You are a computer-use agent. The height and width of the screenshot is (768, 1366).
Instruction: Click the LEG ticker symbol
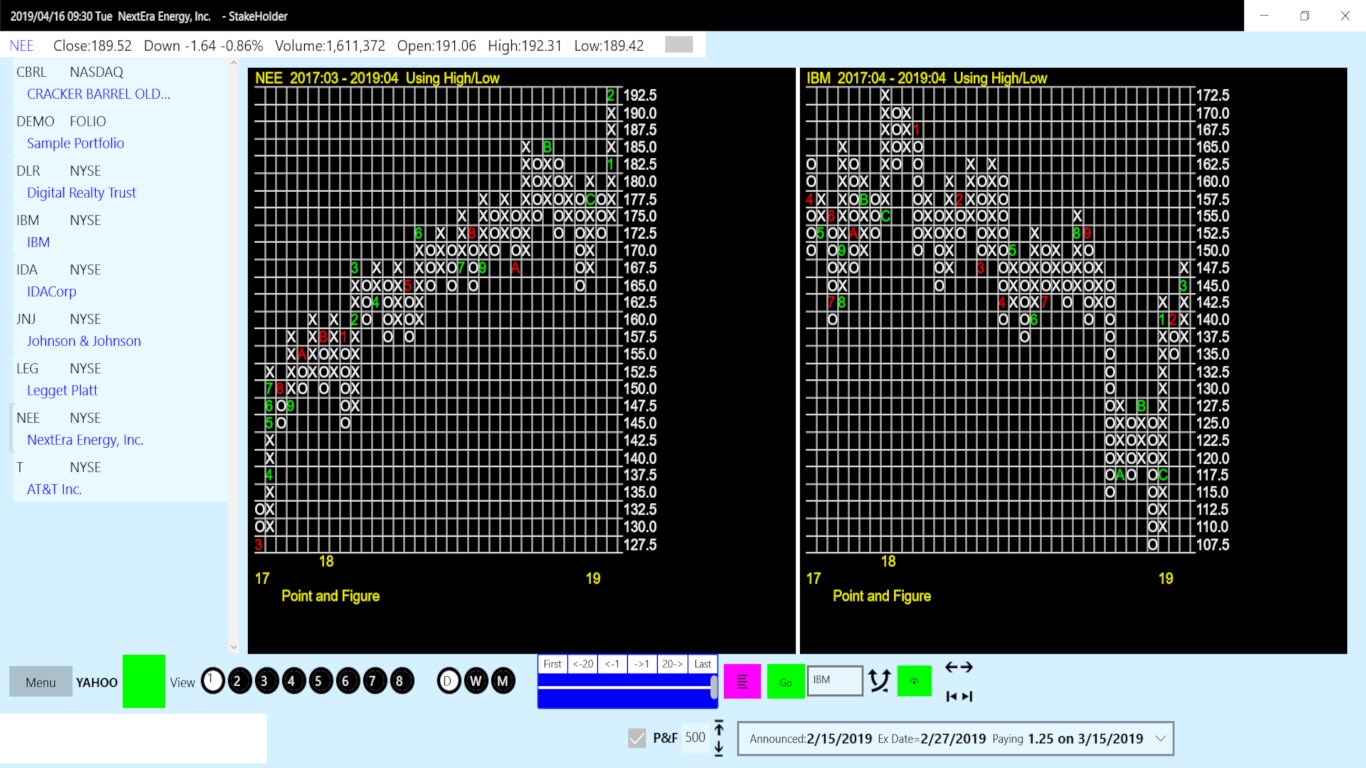pyautogui.click(x=28, y=368)
